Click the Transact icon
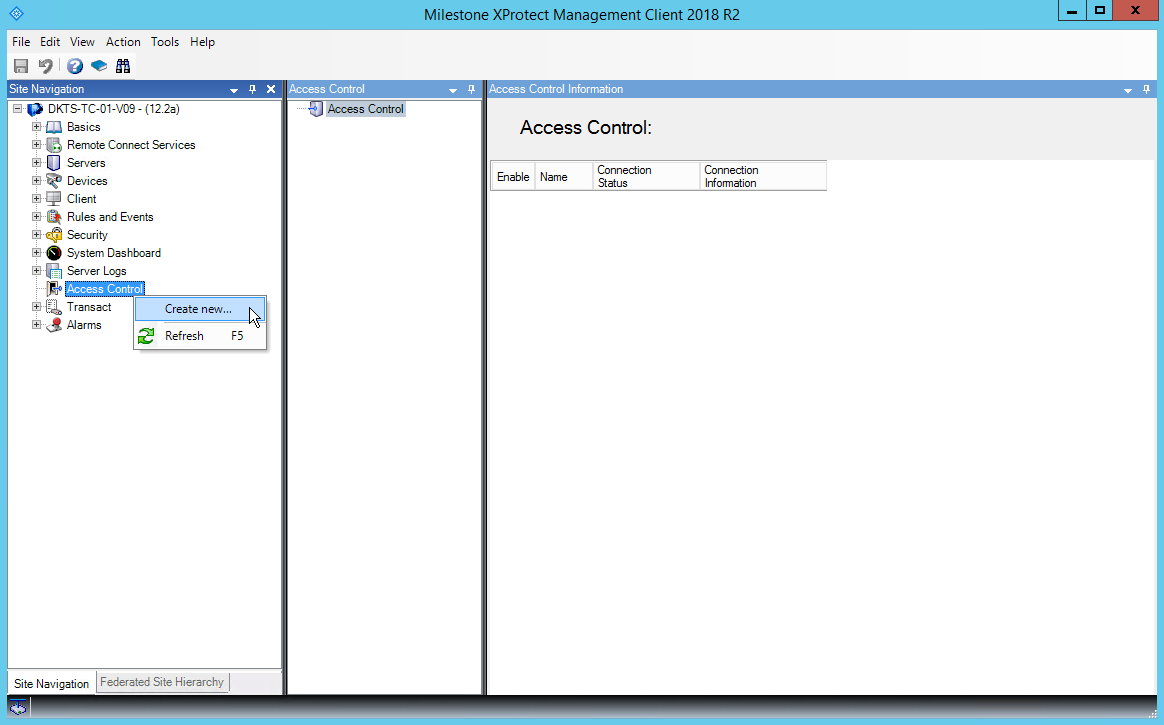The image size is (1164, 725). 53,307
